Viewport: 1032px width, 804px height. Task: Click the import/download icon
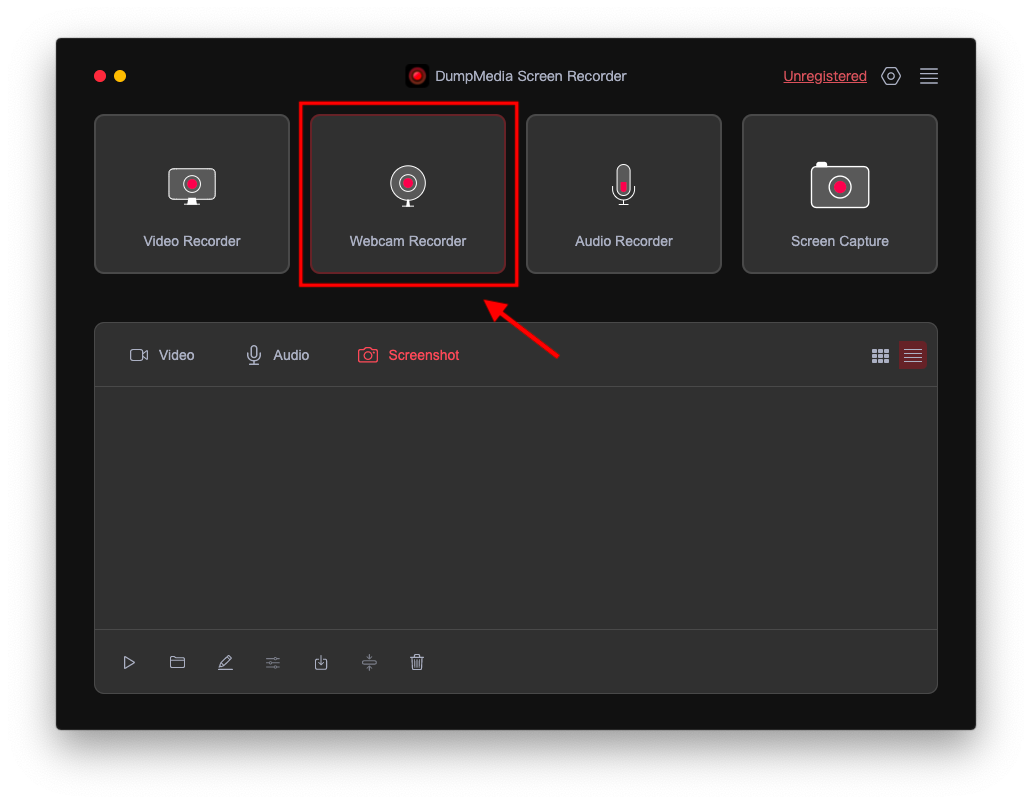click(x=321, y=663)
